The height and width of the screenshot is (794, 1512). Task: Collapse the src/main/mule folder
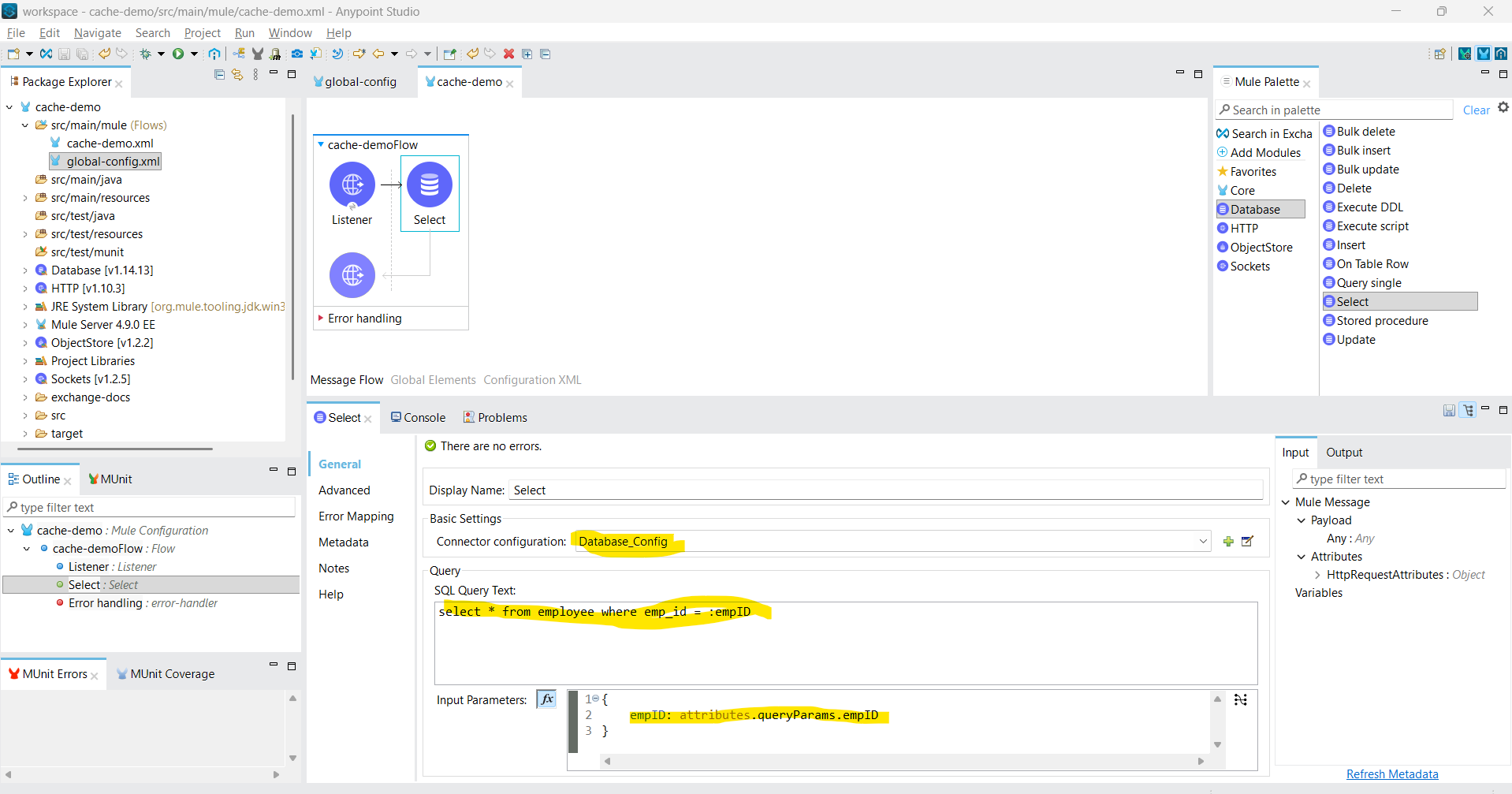pyautogui.click(x=25, y=125)
